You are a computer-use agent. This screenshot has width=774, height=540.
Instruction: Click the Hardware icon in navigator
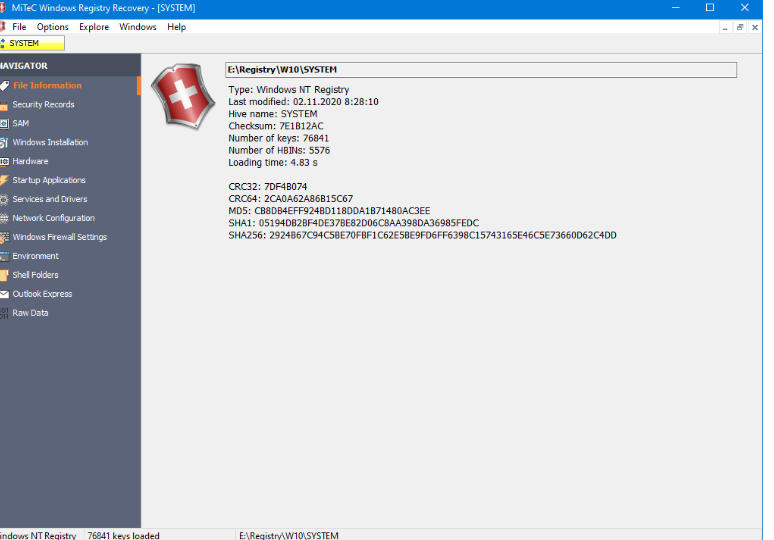pos(4,162)
